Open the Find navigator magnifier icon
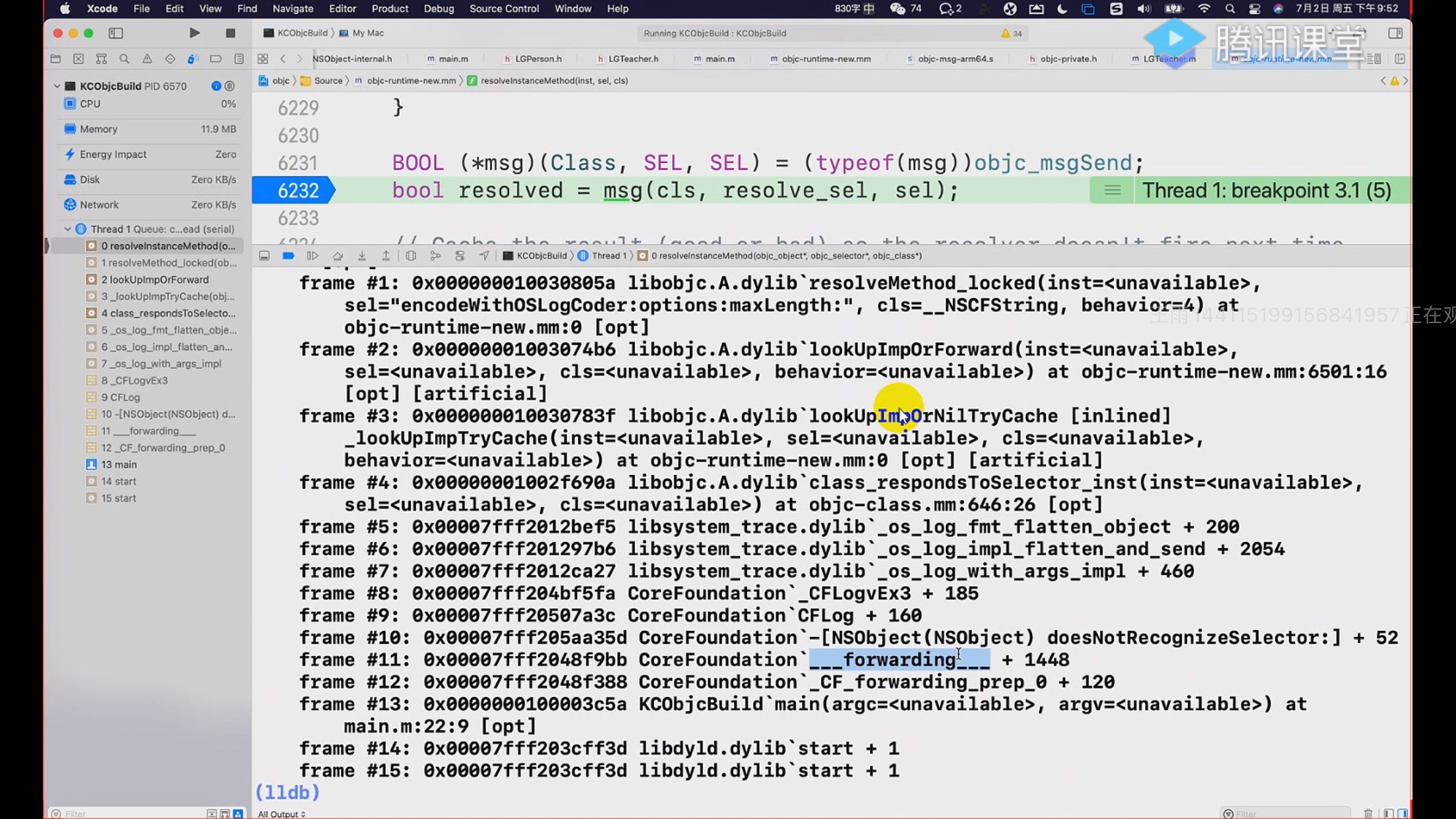 point(124,59)
